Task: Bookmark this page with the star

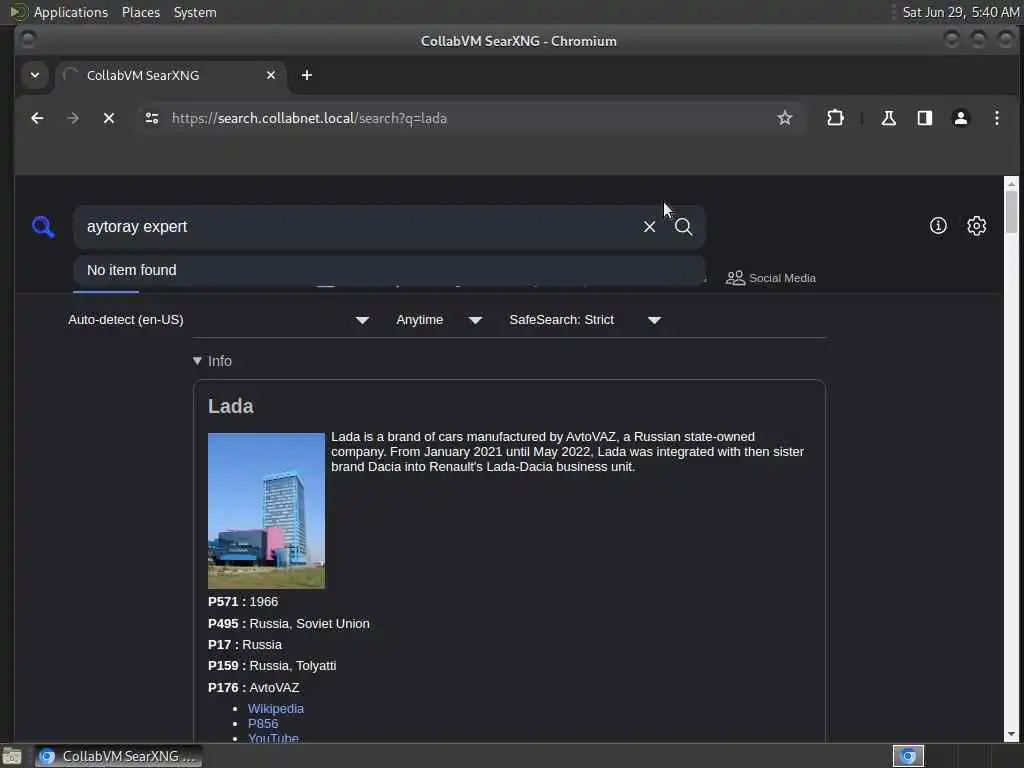Action: 784,118
